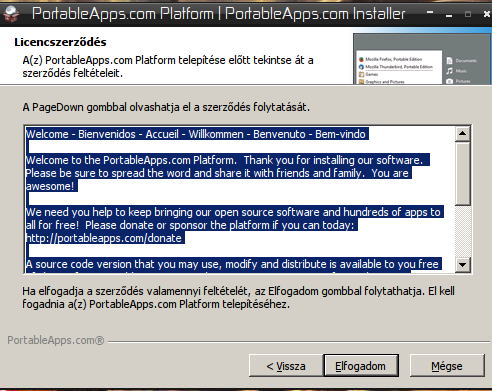Click the license scrollbar down arrow
The width and height of the screenshot is (492, 391).
(x=462, y=265)
